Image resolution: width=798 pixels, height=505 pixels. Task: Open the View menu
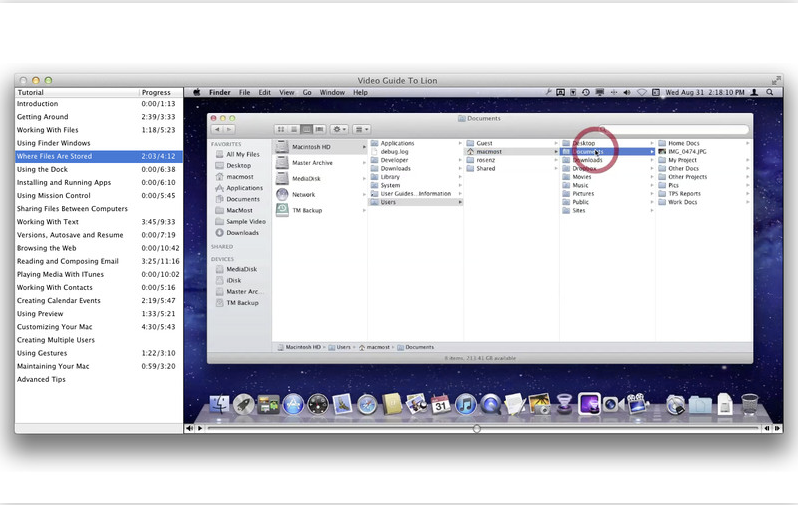coord(287,92)
